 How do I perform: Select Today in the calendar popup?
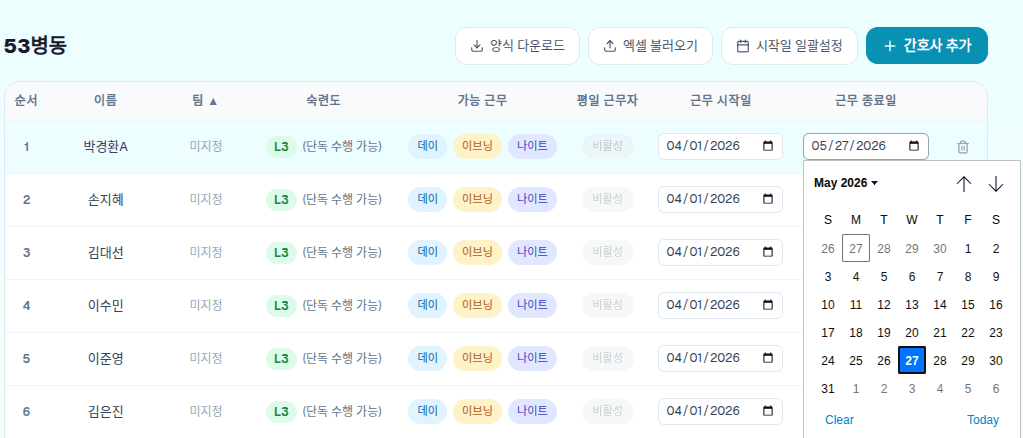point(983,420)
